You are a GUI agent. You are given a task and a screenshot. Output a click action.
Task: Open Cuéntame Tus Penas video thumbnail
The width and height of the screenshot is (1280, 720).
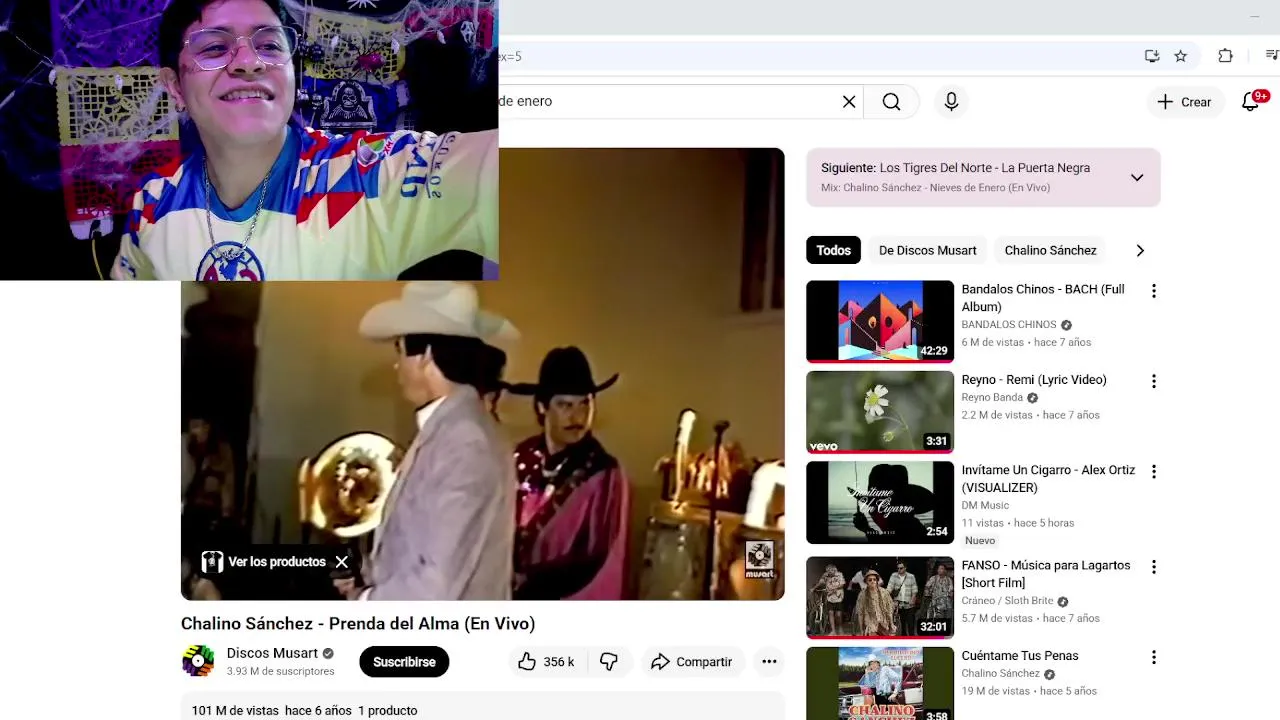point(880,683)
